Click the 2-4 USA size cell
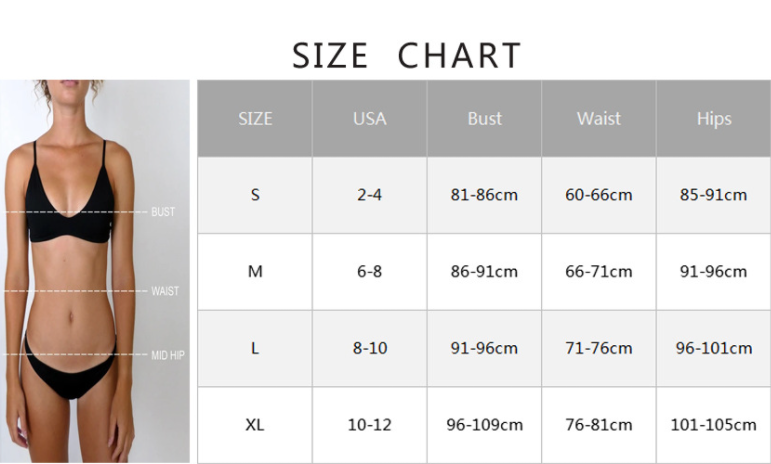Screen dimensions: 771x464 coord(369,195)
